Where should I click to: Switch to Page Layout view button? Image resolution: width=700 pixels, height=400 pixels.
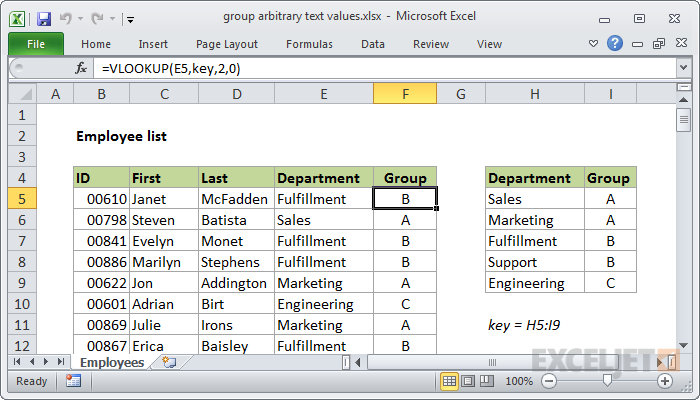point(470,381)
